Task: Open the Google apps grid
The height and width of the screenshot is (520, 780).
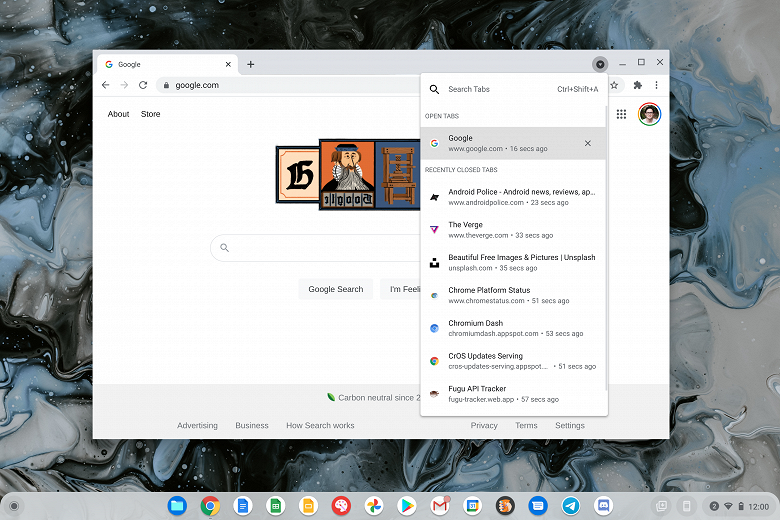Action: 621,114
